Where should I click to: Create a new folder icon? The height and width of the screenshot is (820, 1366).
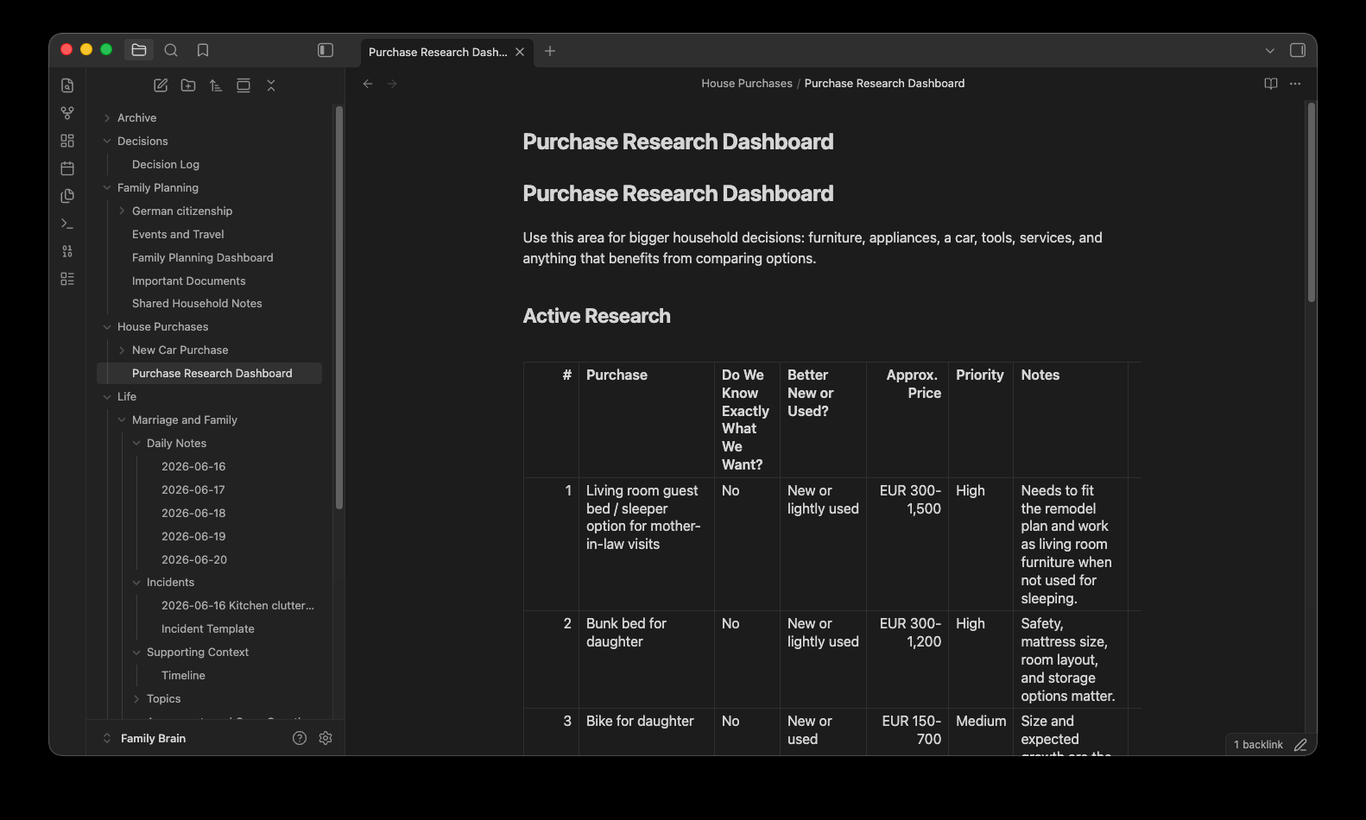coord(188,86)
